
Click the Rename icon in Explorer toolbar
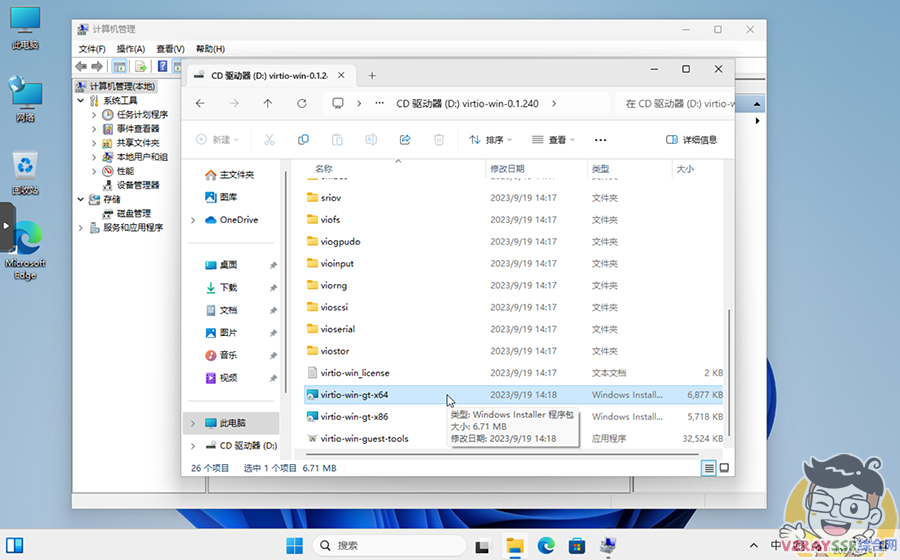pos(371,139)
